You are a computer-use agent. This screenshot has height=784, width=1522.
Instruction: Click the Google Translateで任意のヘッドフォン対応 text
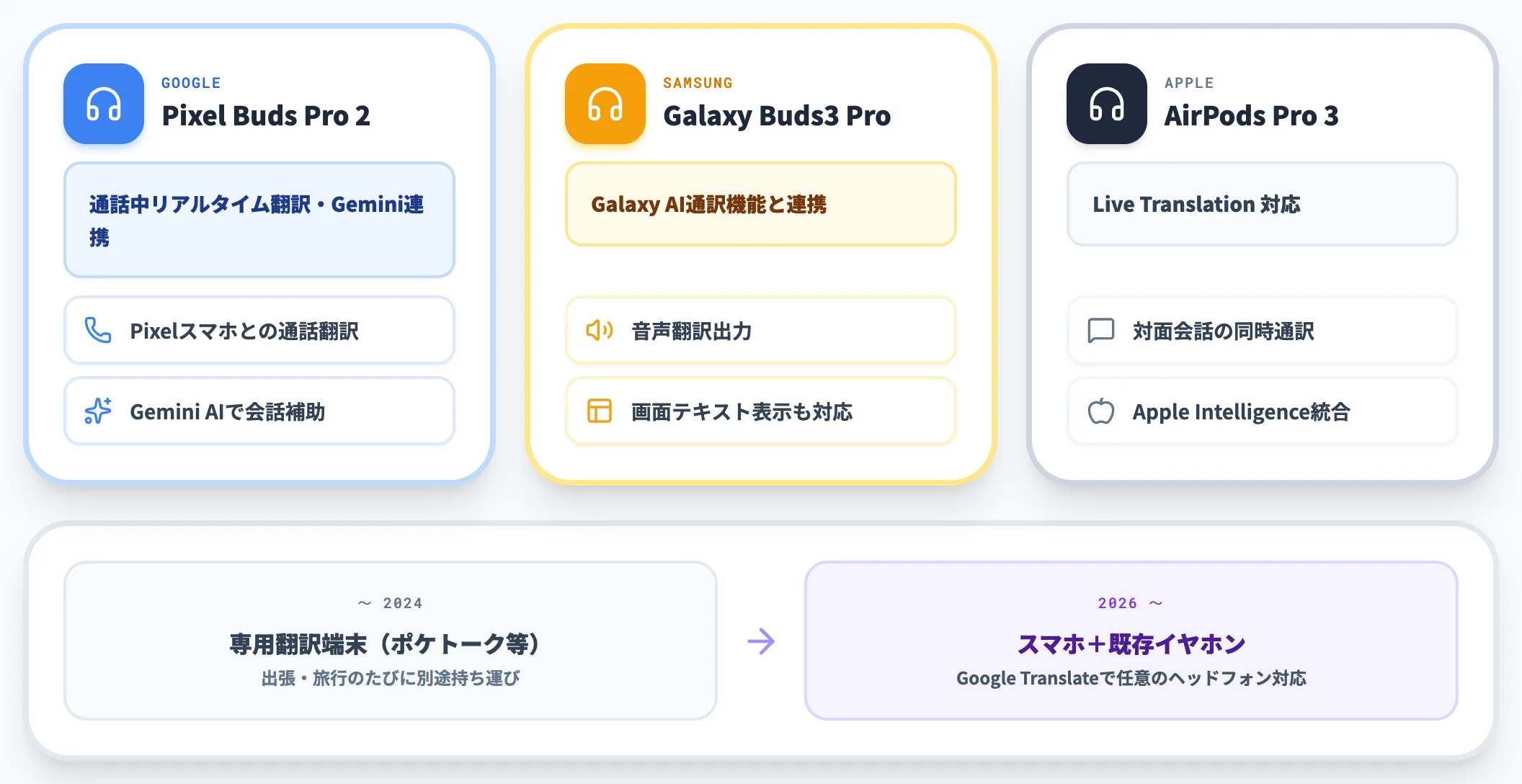coord(1131,678)
